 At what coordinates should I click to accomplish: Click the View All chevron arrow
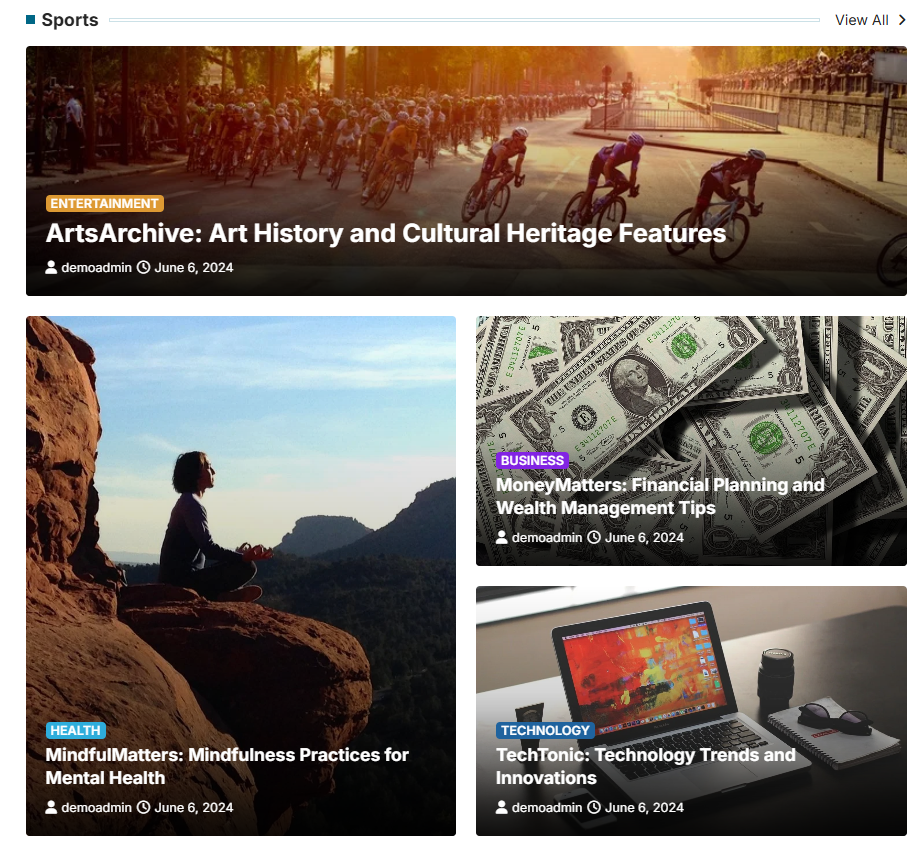coord(901,20)
